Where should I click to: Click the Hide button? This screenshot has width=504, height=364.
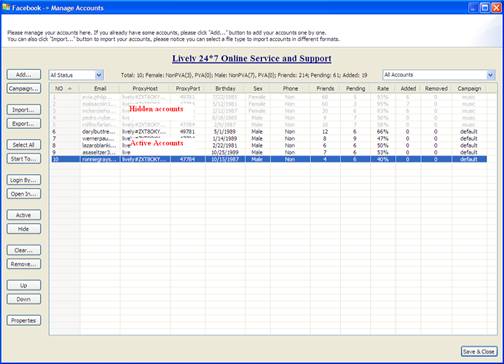[x=24, y=229]
